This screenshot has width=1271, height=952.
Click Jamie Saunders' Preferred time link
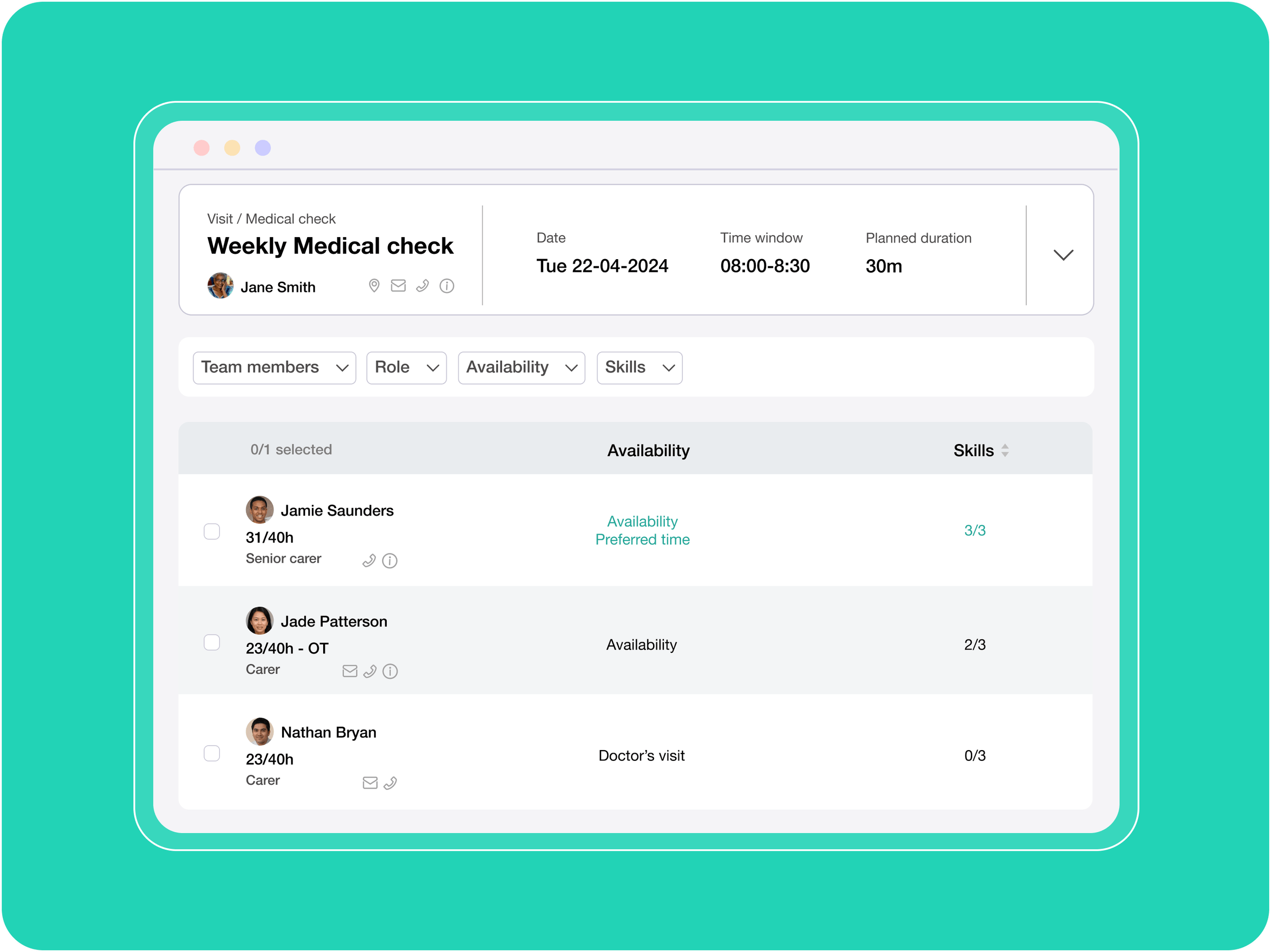pos(642,539)
